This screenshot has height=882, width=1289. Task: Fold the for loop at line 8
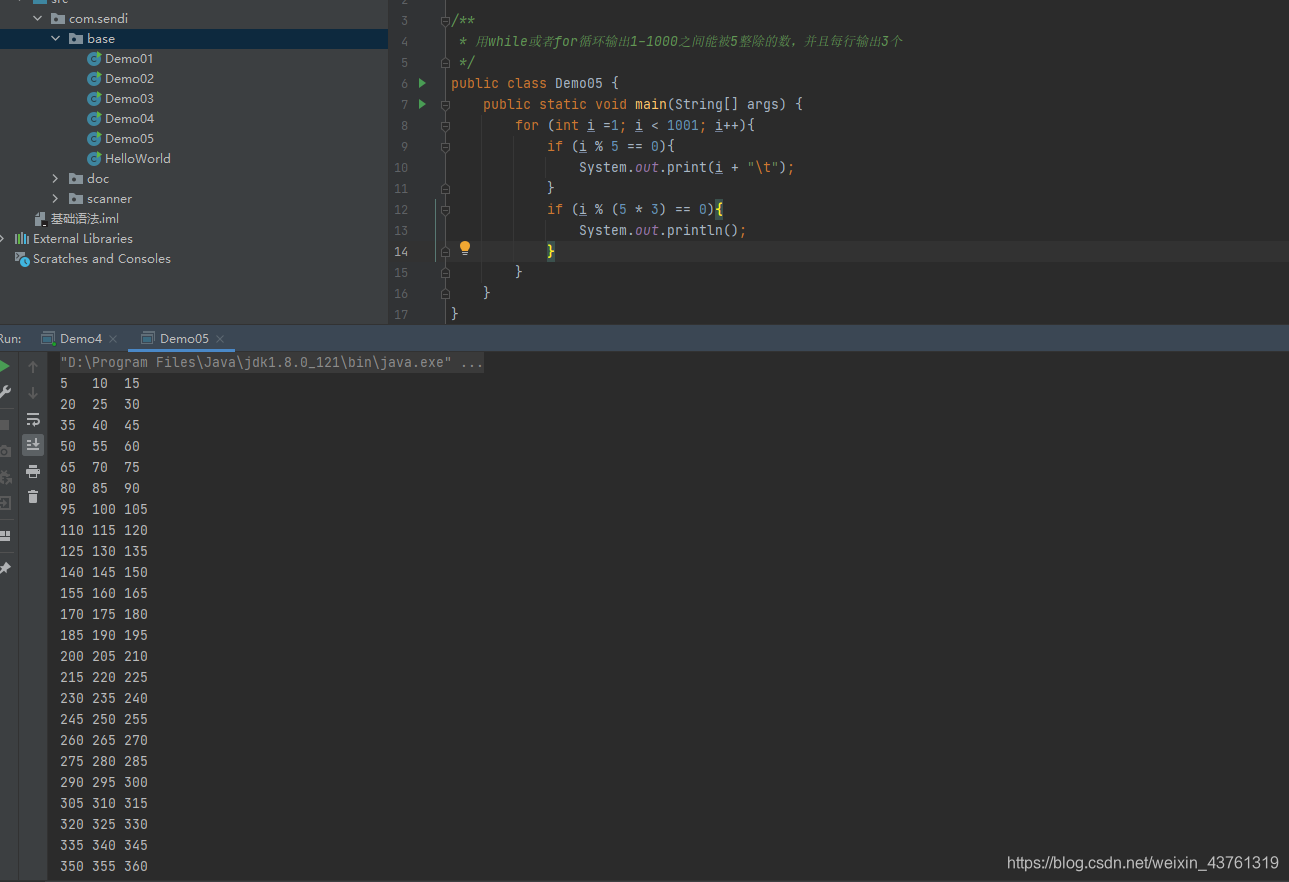[445, 125]
